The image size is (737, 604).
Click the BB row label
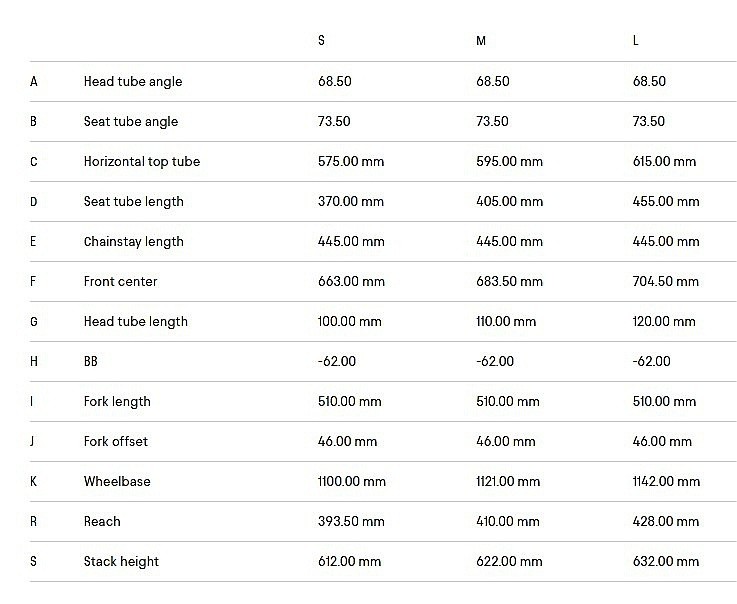click(x=91, y=361)
